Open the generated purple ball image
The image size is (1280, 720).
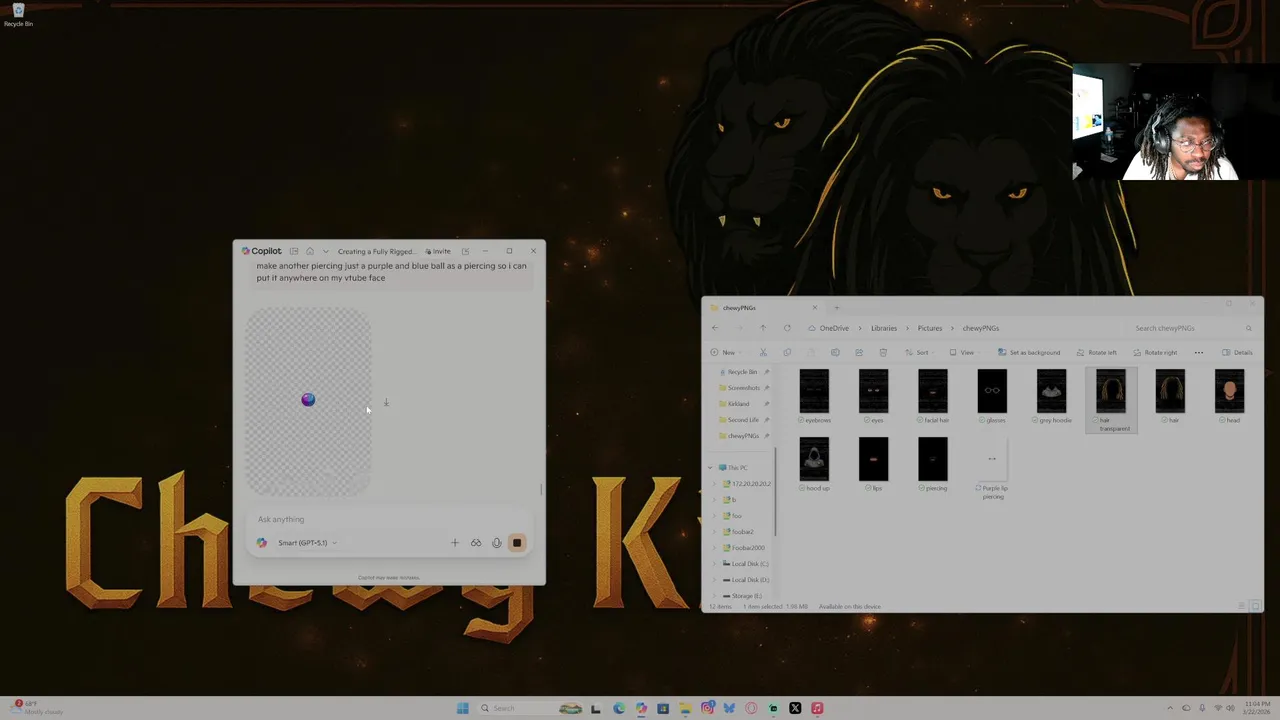(x=308, y=400)
